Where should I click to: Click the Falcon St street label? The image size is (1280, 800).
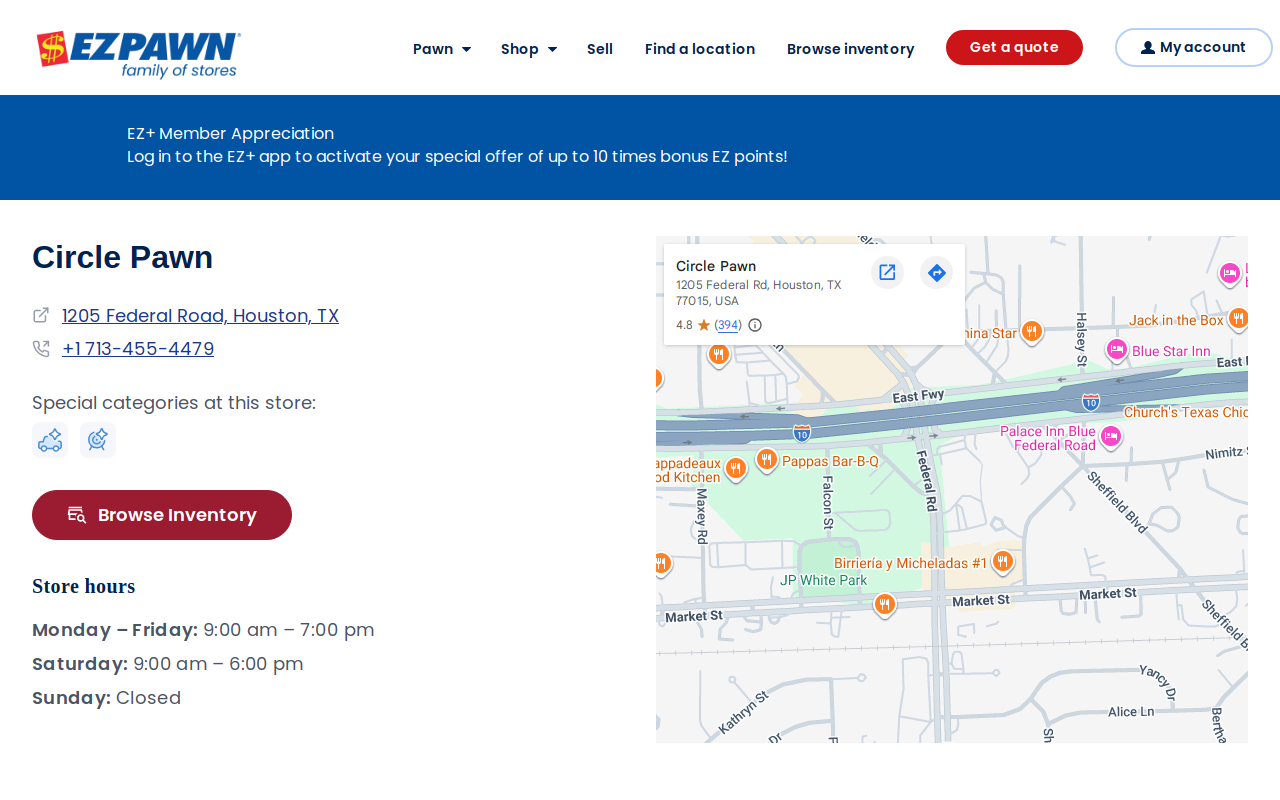point(827,501)
